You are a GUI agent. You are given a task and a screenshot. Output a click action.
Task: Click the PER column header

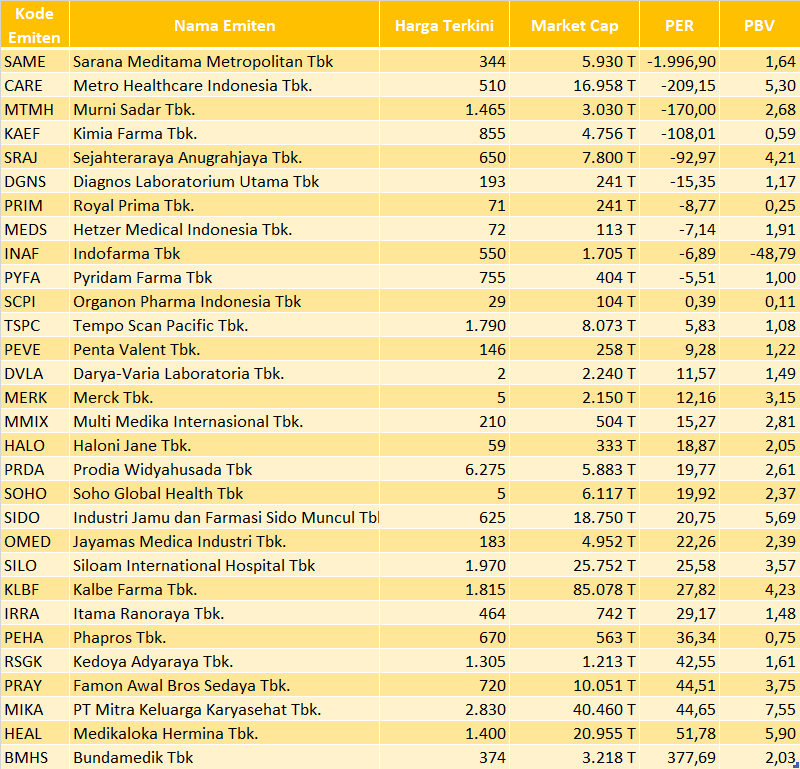coord(680,25)
